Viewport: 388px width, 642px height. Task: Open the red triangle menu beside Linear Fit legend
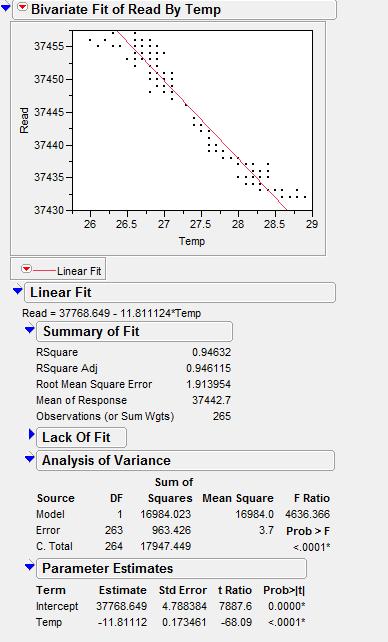coord(26,269)
